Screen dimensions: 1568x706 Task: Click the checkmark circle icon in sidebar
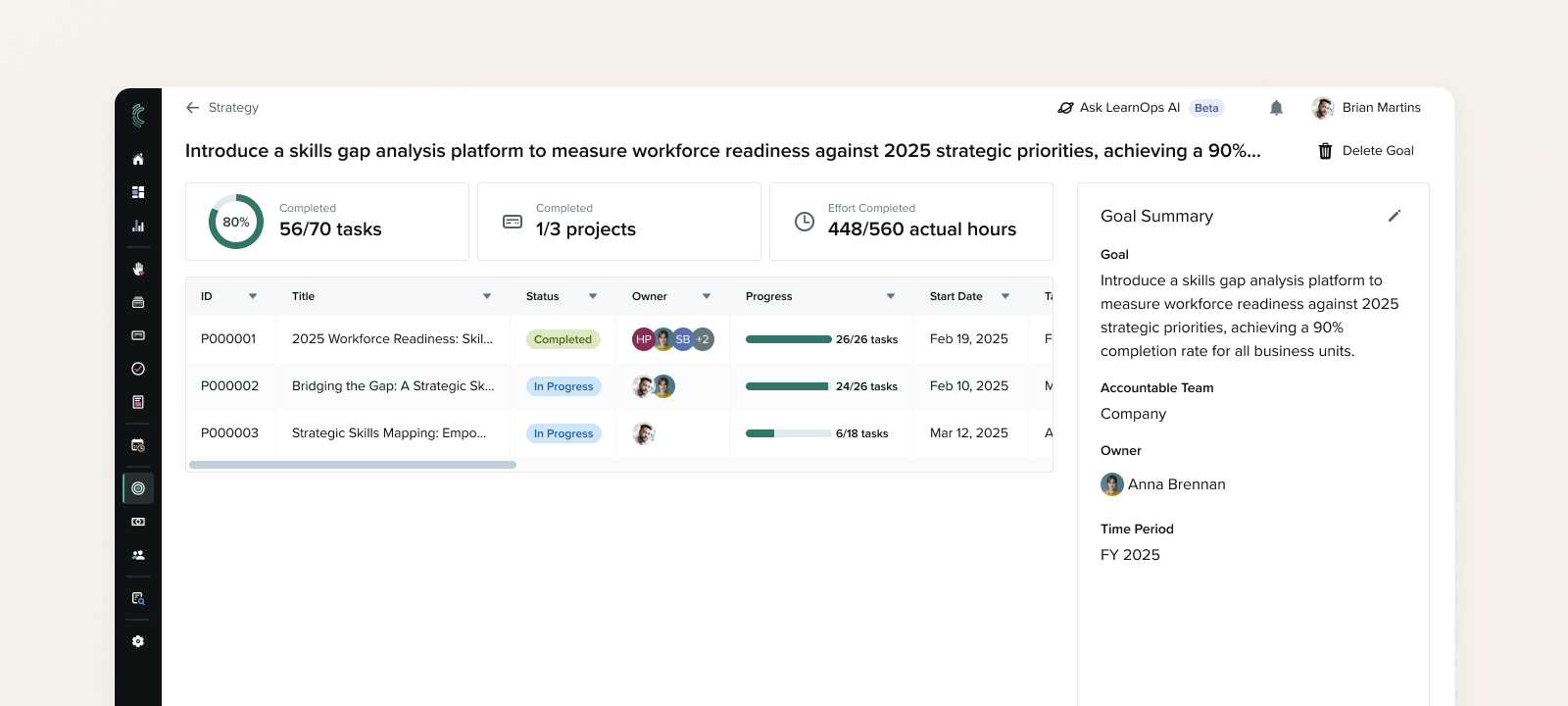tap(138, 369)
